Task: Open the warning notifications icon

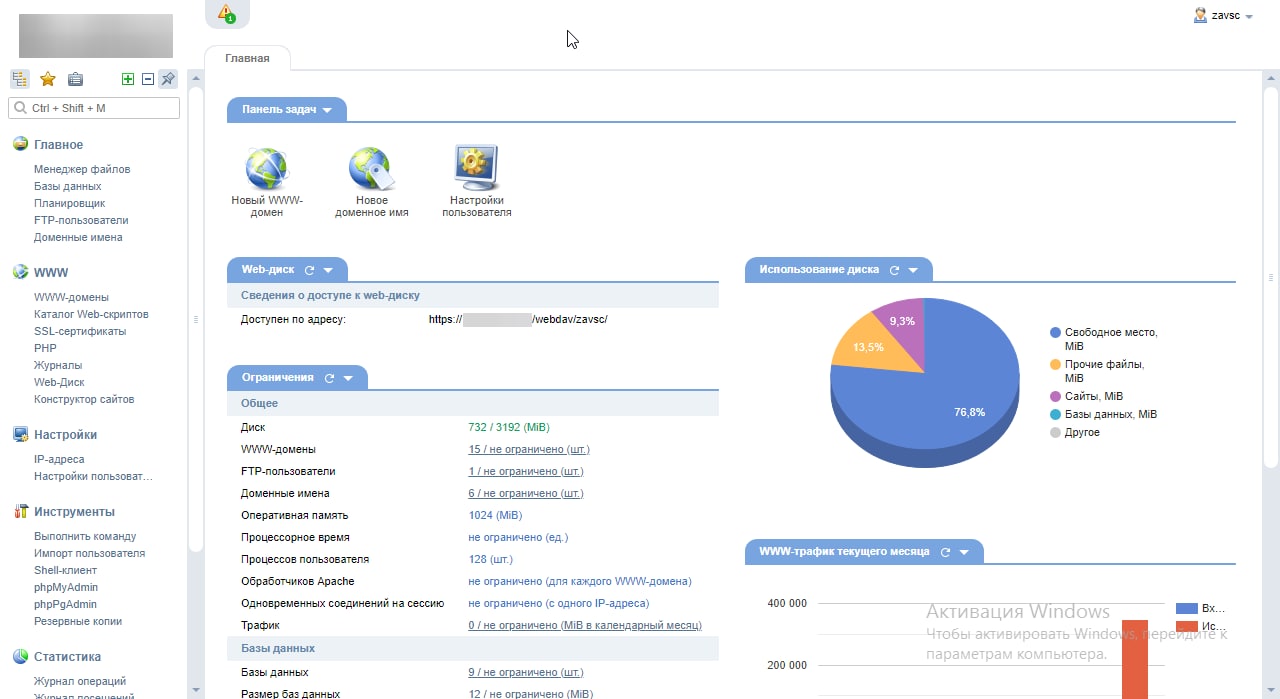Action: pyautogui.click(x=227, y=13)
